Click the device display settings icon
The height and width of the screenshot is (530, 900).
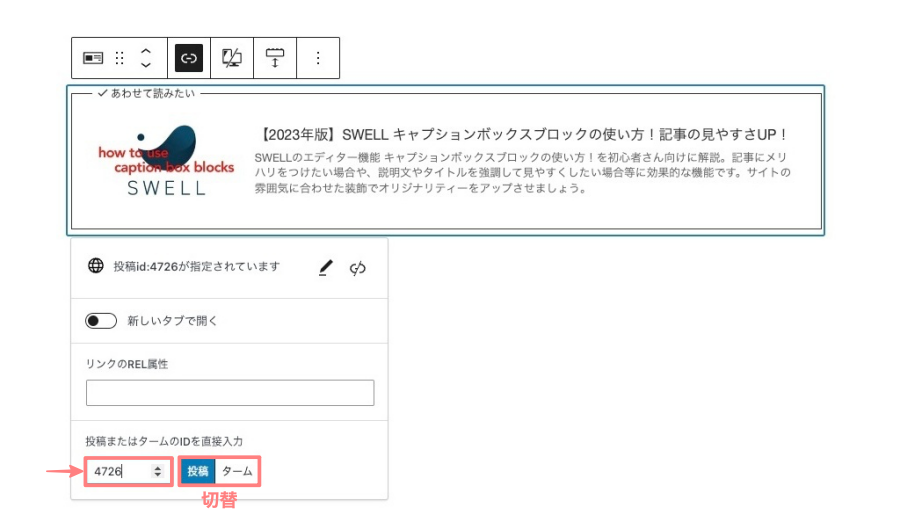click(231, 58)
